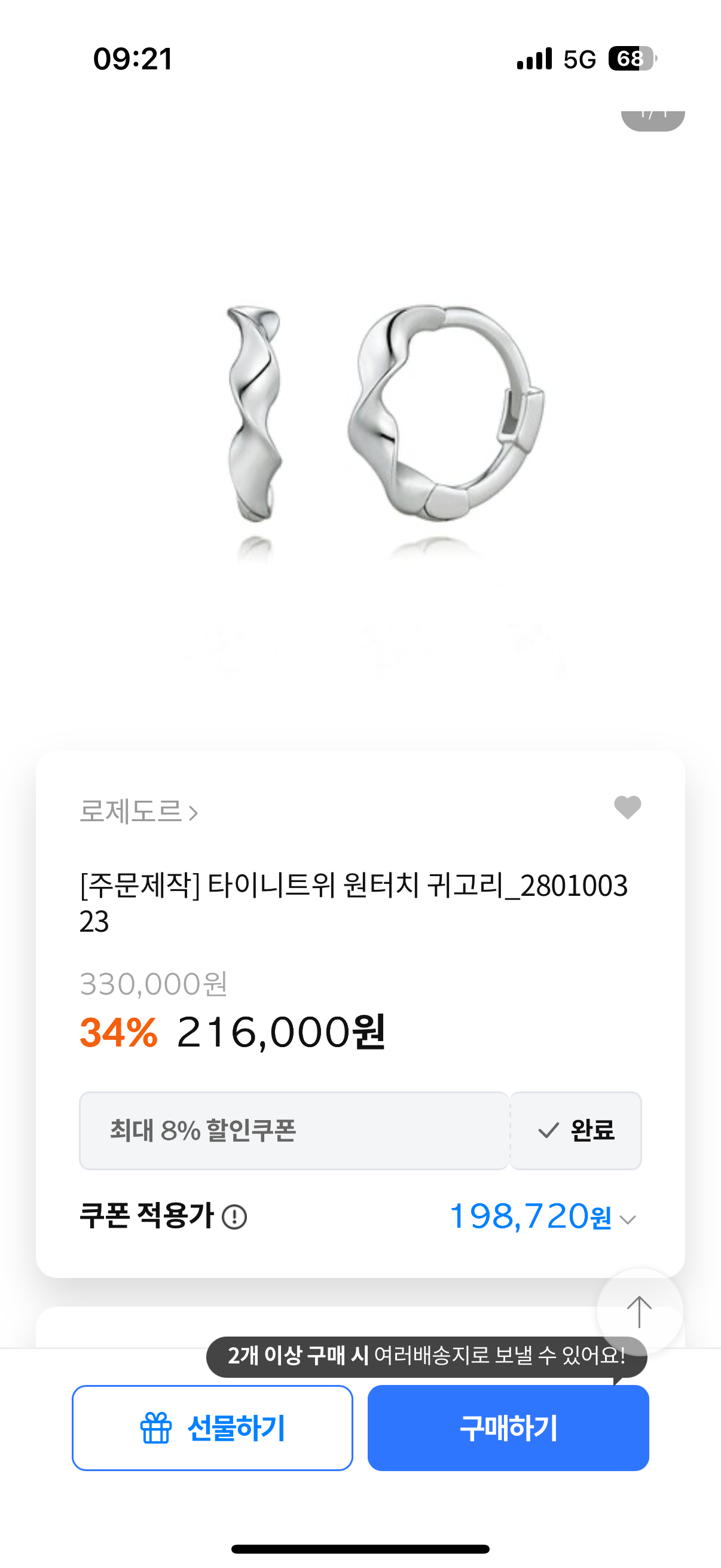Tap the home indicator bar
Viewport: 721px width, 1568px height.
360,1548
